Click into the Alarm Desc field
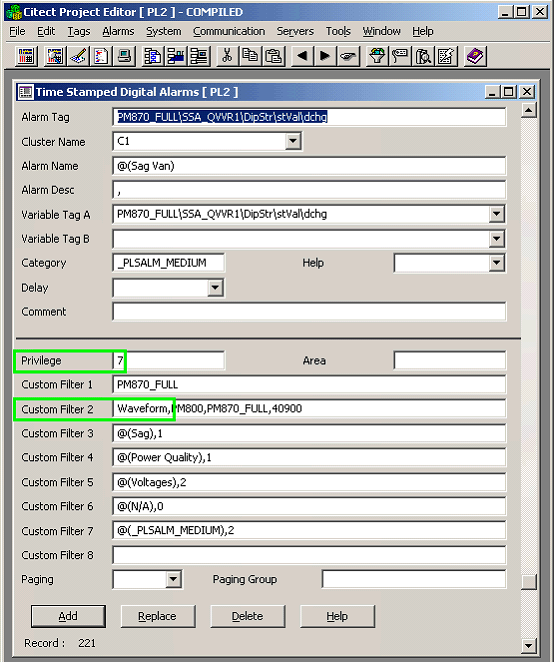Screen dimensions: 554x662 [x=309, y=190]
